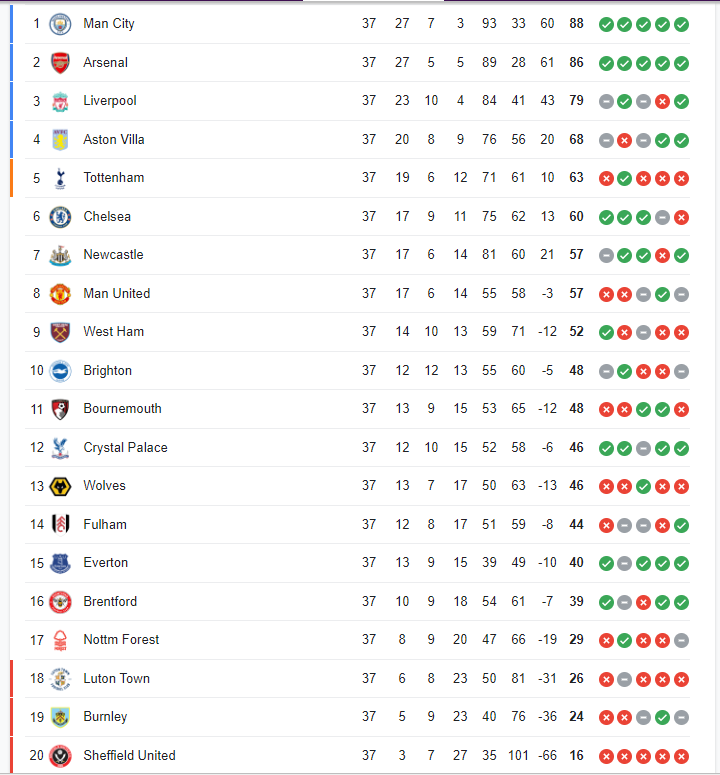
Task: Select the Wolves badge icon
Action: [60, 486]
